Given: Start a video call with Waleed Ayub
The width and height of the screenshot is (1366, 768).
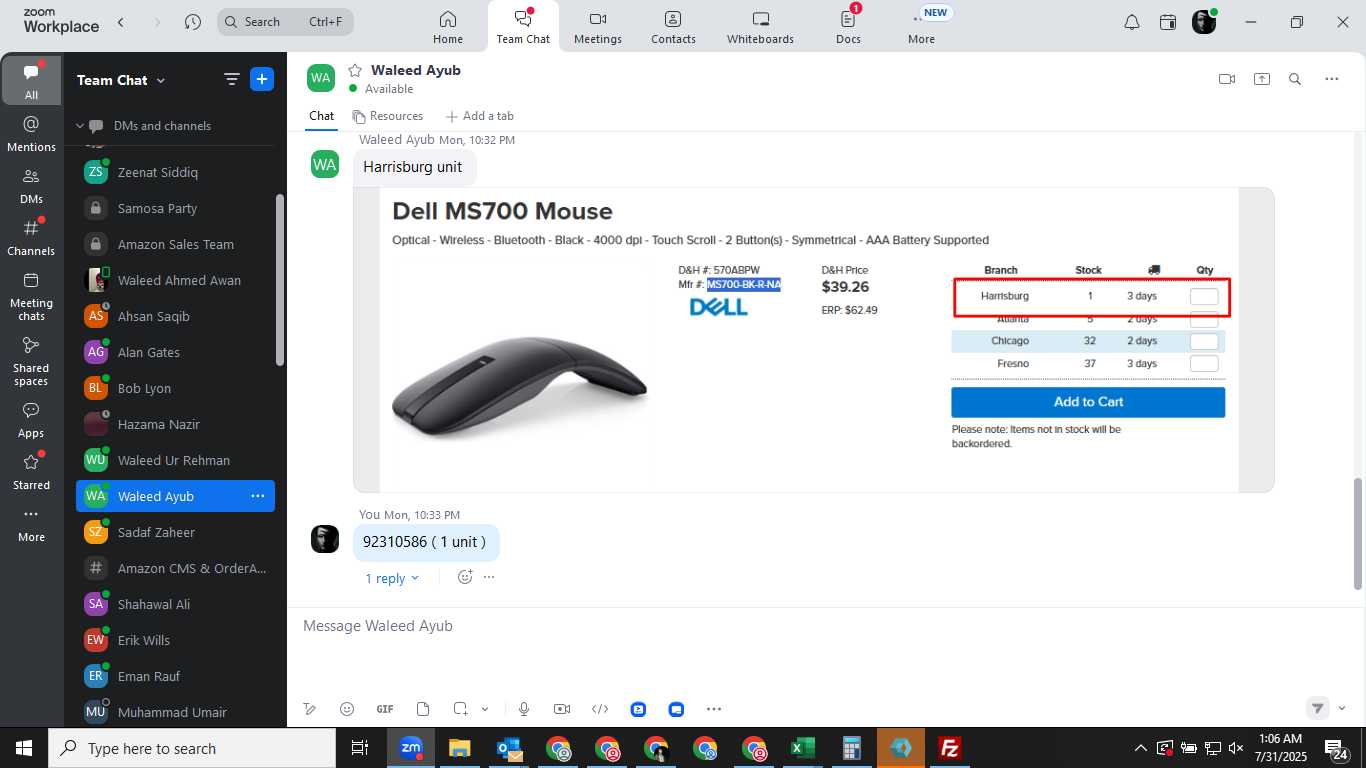Looking at the screenshot, I should [1227, 79].
